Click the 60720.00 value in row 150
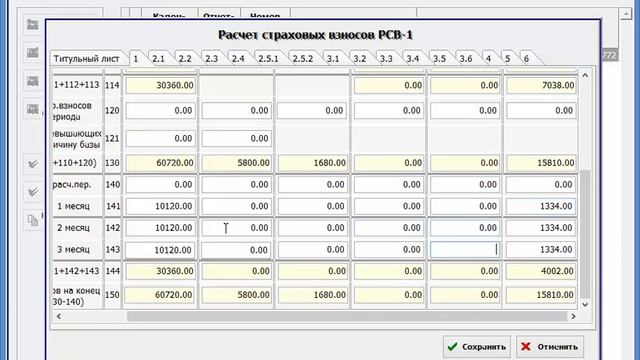 click(160, 295)
